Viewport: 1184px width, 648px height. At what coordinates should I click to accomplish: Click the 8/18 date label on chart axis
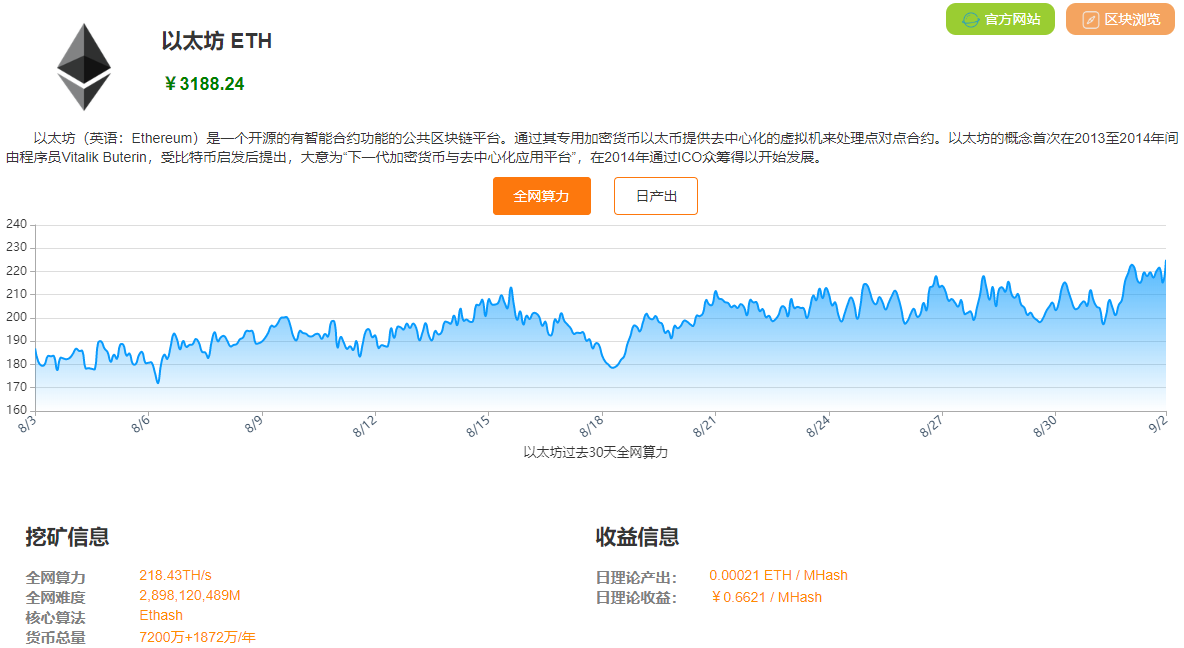[x=591, y=426]
